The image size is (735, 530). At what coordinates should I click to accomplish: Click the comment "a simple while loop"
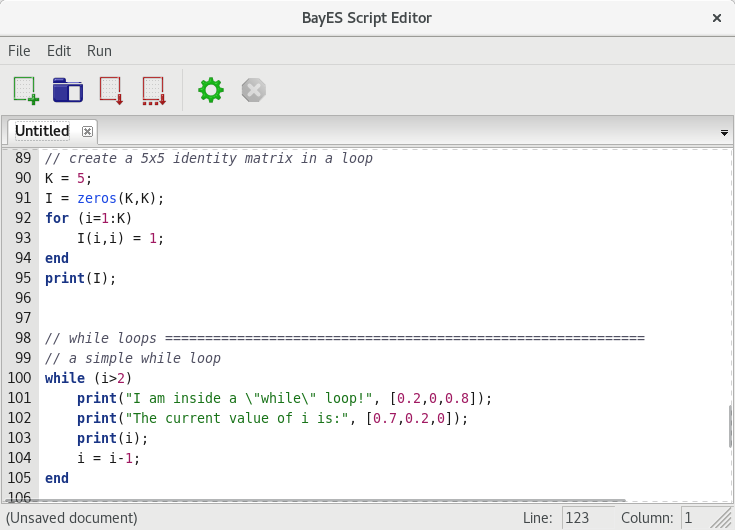[145, 358]
